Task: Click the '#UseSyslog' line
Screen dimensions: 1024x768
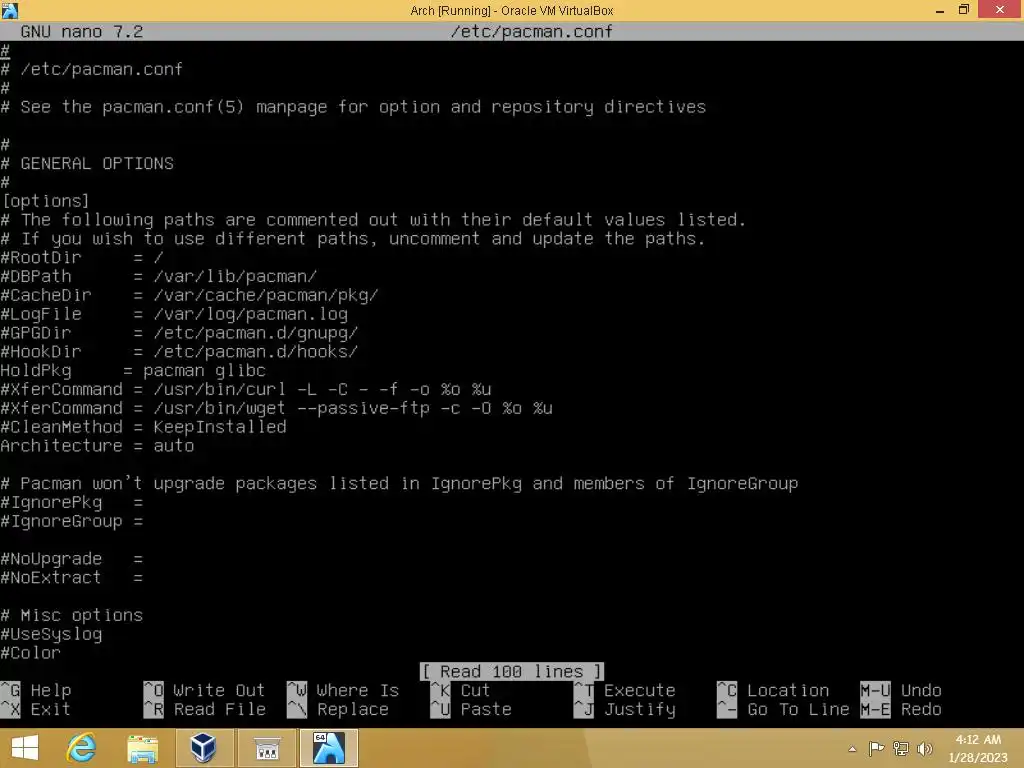Action: [x=51, y=635]
